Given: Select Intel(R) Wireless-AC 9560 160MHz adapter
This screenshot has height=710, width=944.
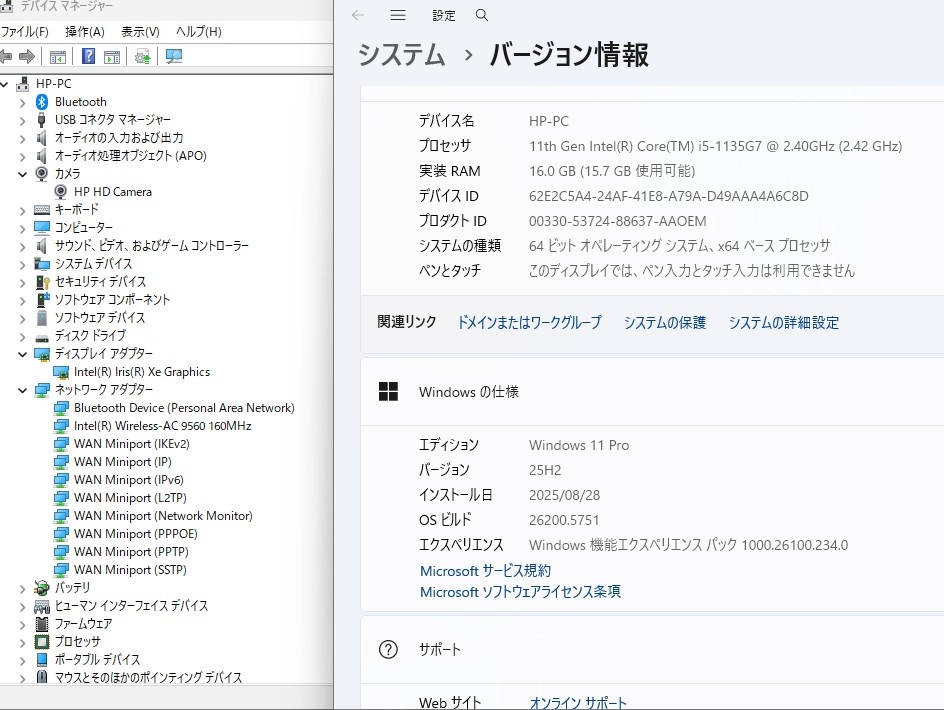Looking at the screenshot, I should (x=162, y=425).
